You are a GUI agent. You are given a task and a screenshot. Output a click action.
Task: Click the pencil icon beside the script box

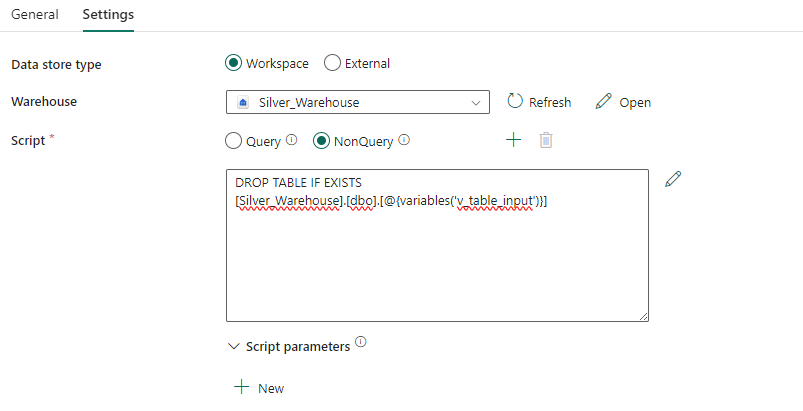pos(673,179)
